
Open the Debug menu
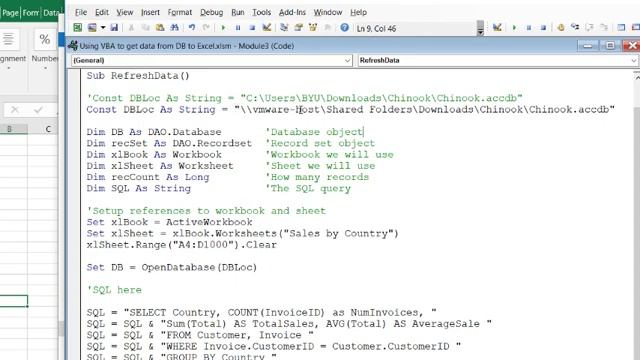211,12
